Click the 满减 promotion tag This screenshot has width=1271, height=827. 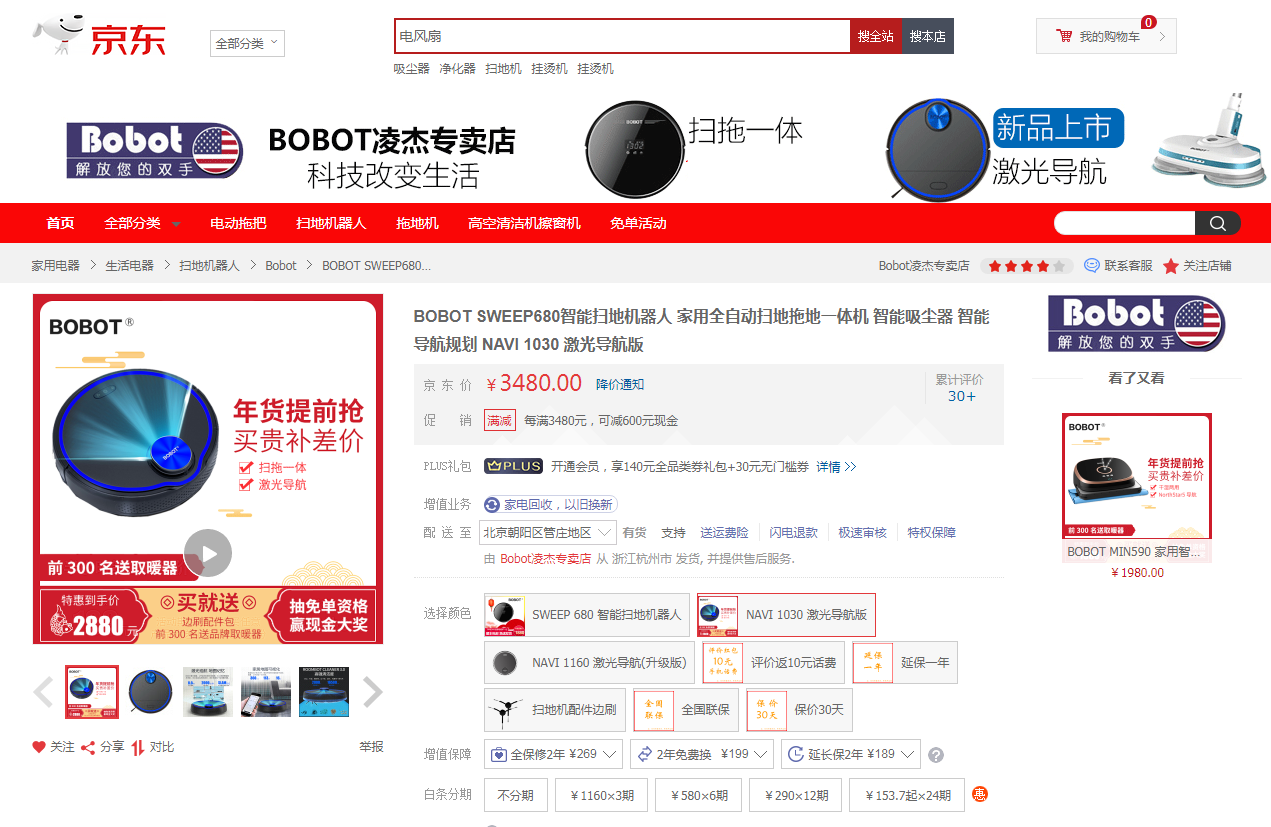click(500, 421)
